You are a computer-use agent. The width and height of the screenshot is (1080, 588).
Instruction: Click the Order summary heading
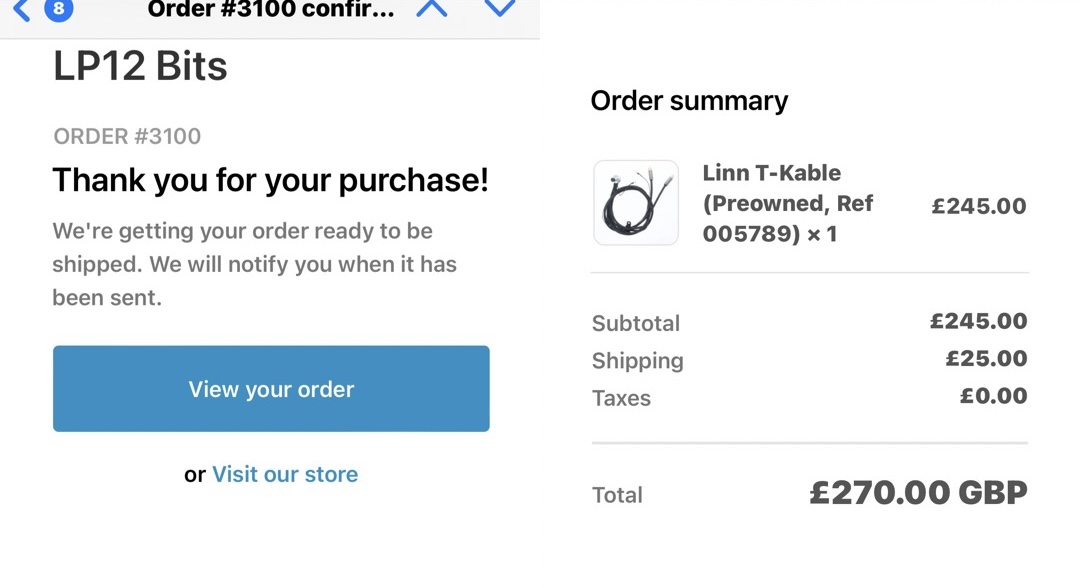pos(689,101)
